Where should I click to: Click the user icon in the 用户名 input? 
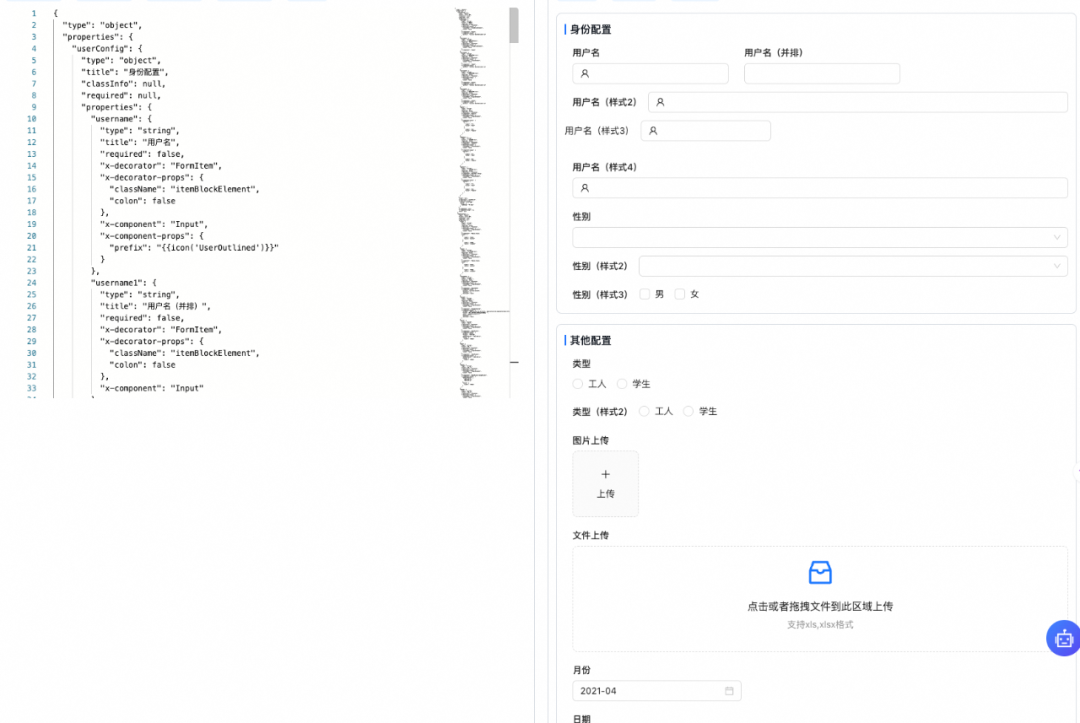(585, 74)
